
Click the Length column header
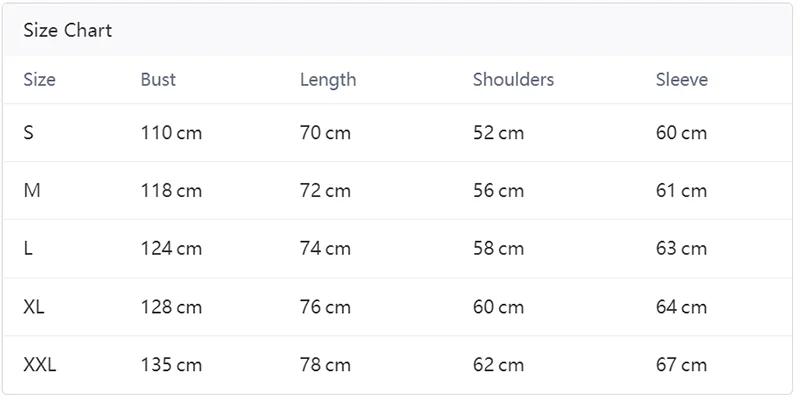328,80
